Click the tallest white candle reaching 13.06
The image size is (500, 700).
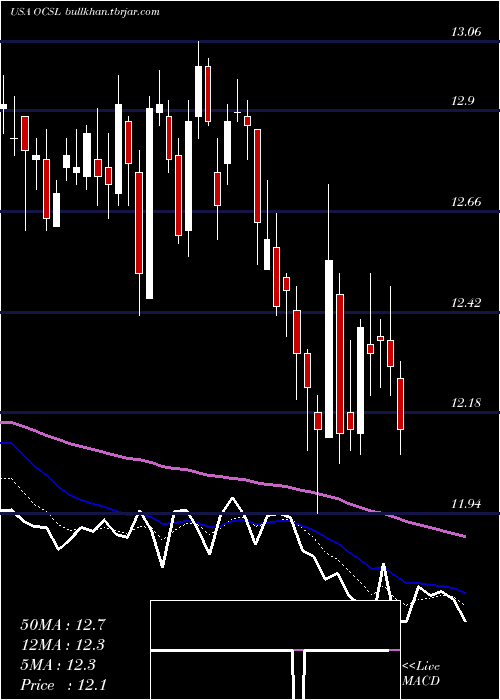coord(199,92)
